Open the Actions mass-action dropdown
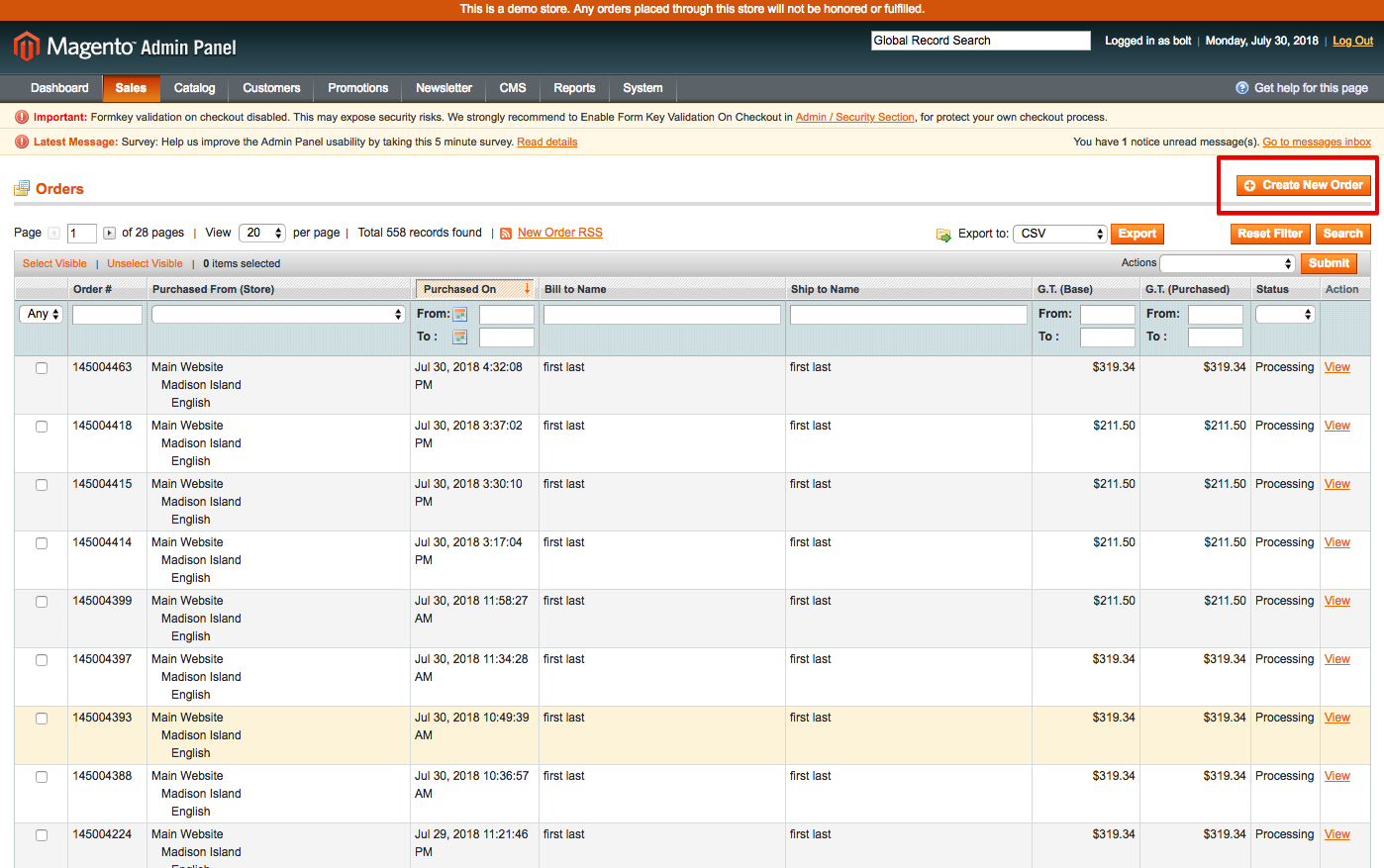The image size is (1384, 868). pos(1228,263)
